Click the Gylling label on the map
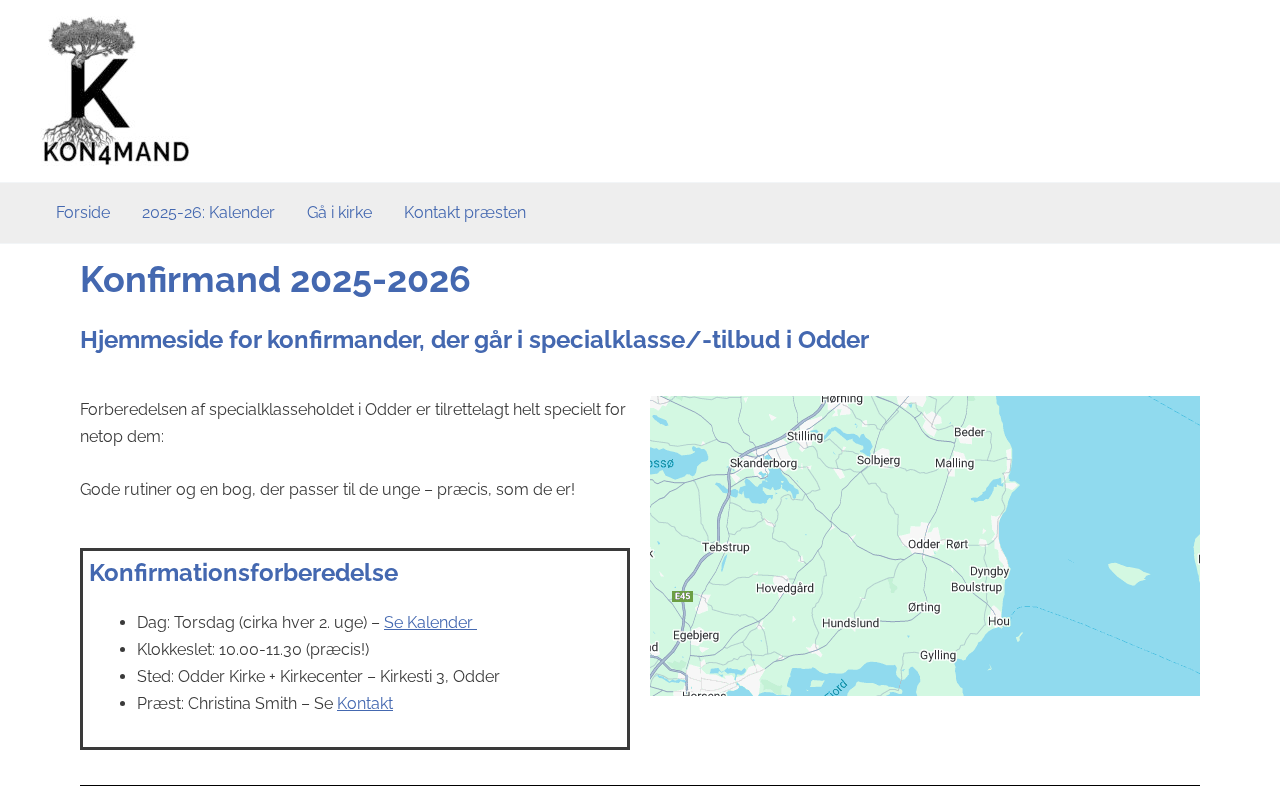The height and width of the screenshot is (800, 1280). tap(938, 655)
